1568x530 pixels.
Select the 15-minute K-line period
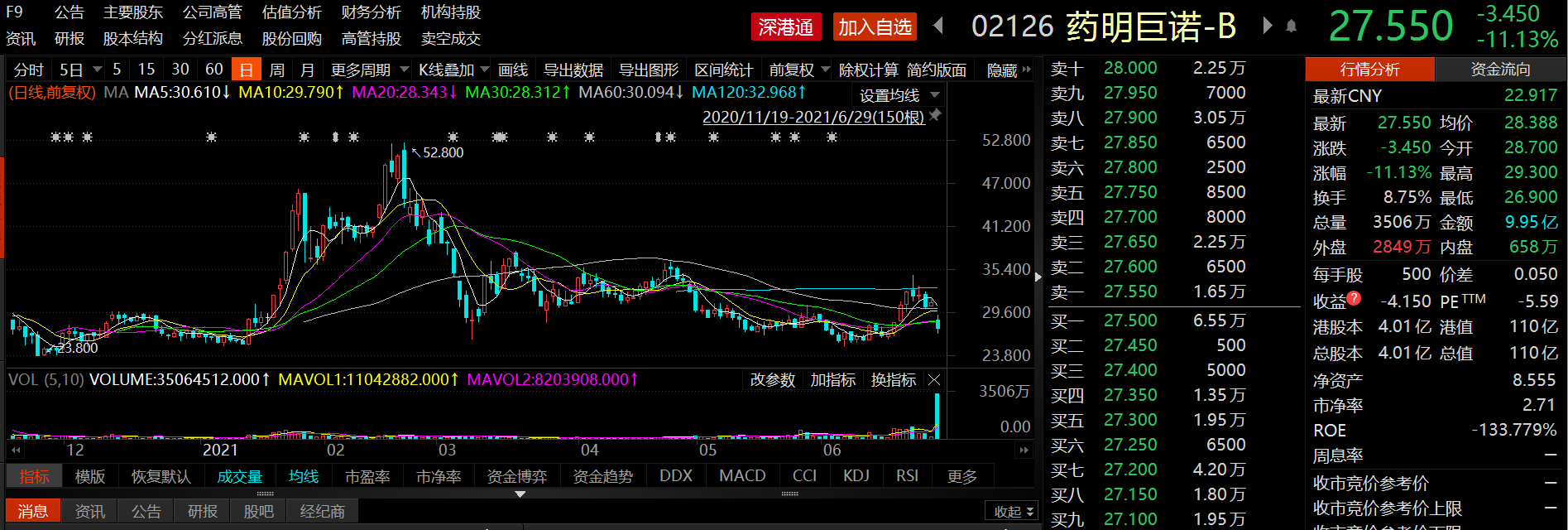click(x=146, y=70)
